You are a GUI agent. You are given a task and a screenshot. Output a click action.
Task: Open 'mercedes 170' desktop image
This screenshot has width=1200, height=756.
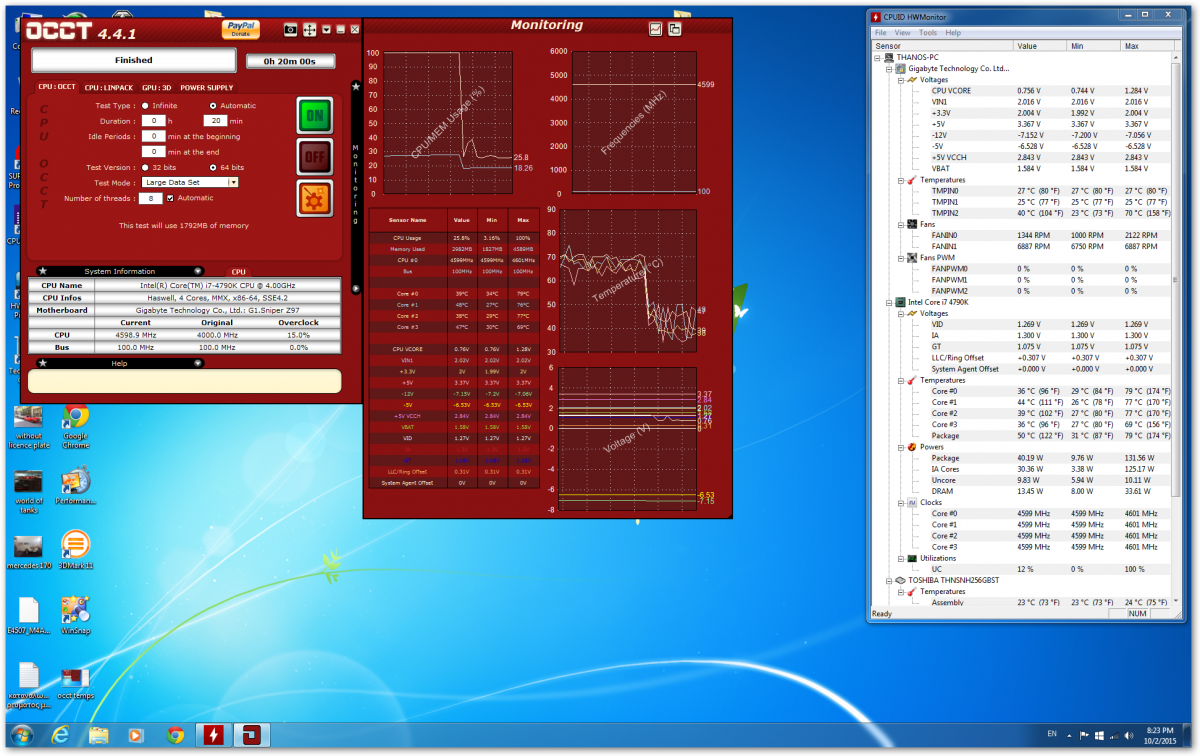tap(27, 553)
